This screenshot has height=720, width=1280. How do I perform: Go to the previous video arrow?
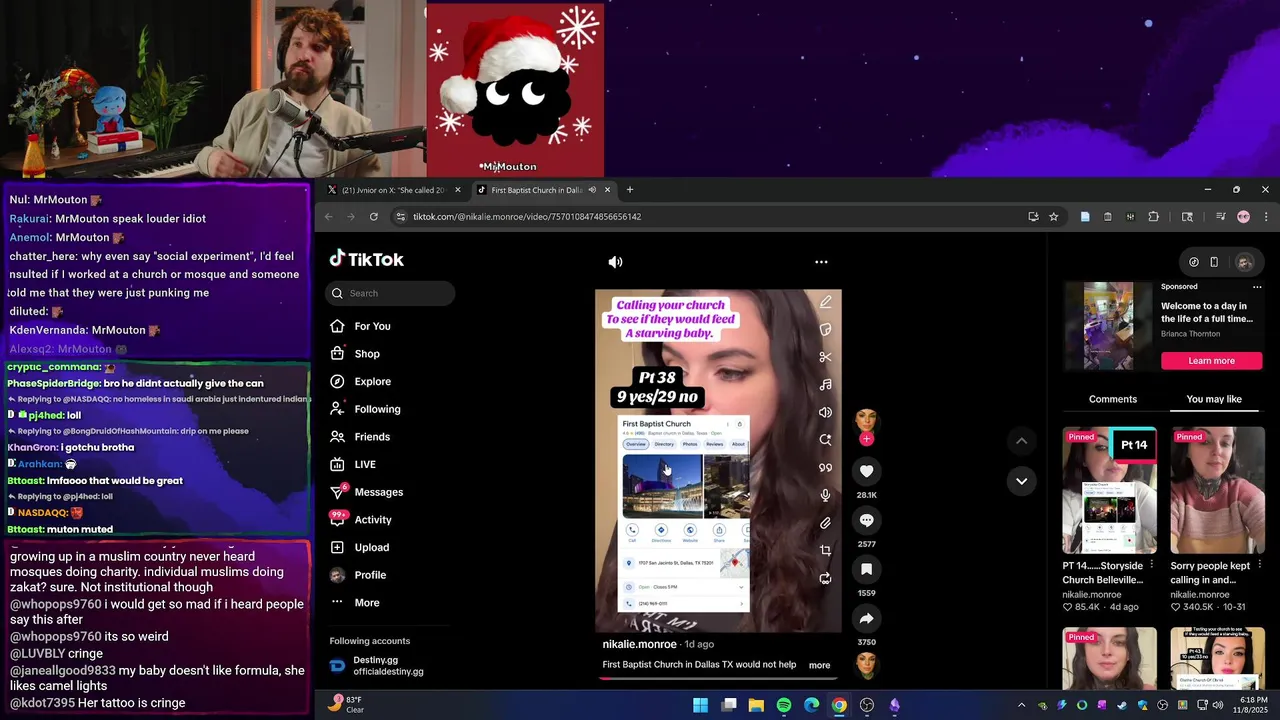pos(1021,441)
